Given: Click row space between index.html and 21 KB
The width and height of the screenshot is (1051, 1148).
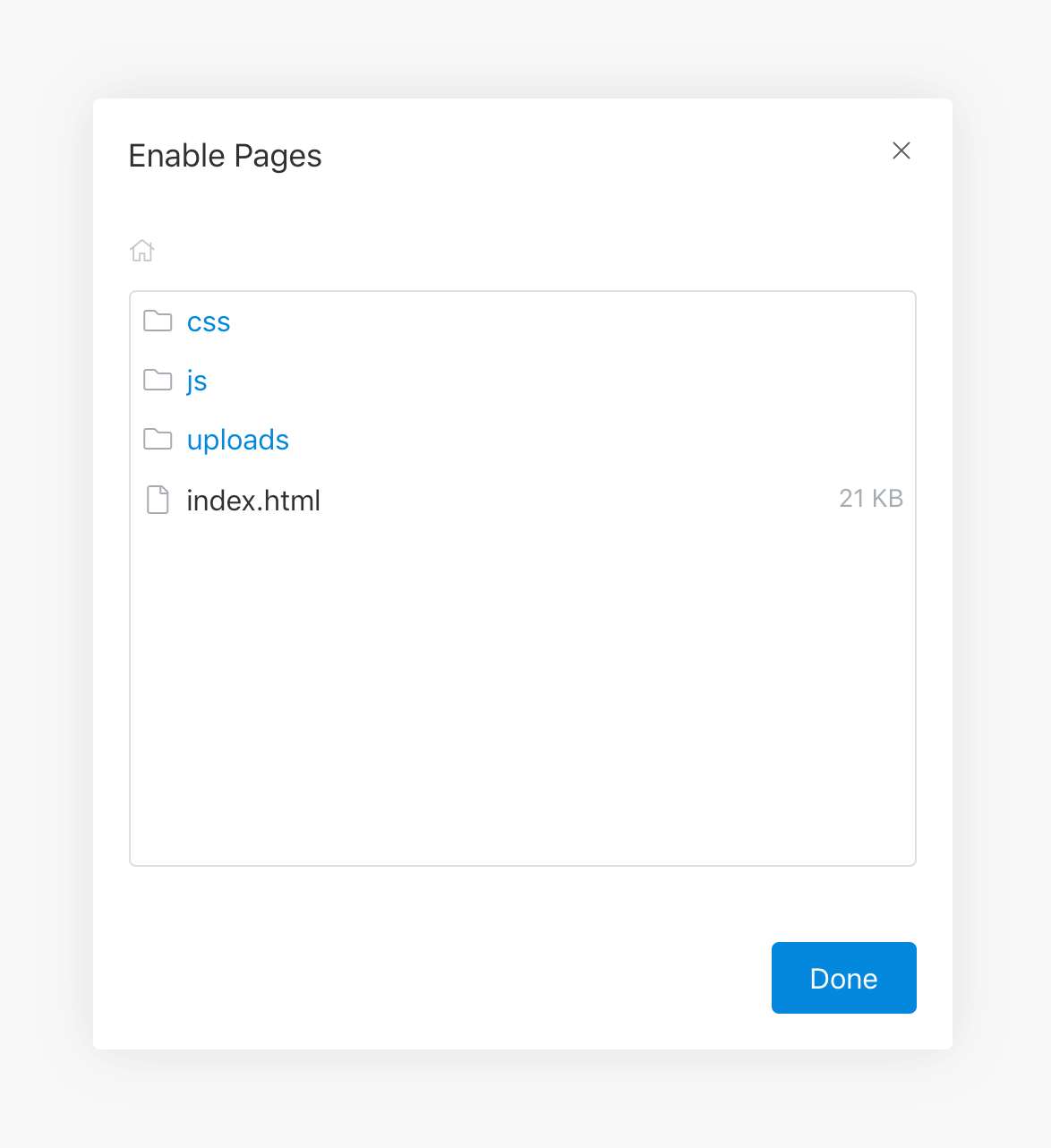Looking at the screenshot, I should [x=573, y=500].
